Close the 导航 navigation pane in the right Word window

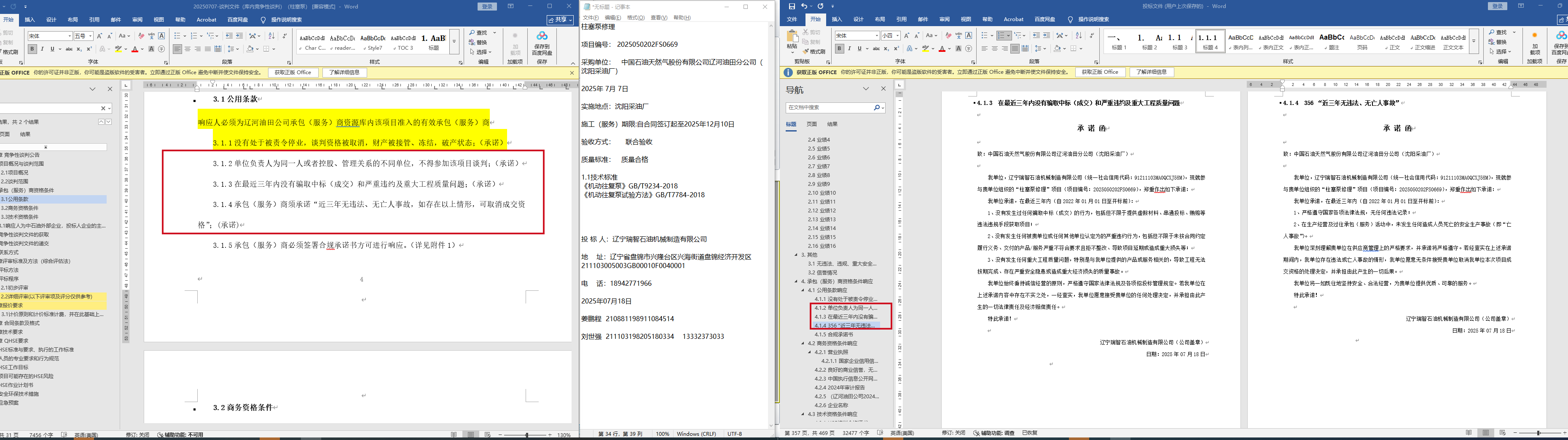click(x=883, y=89)
